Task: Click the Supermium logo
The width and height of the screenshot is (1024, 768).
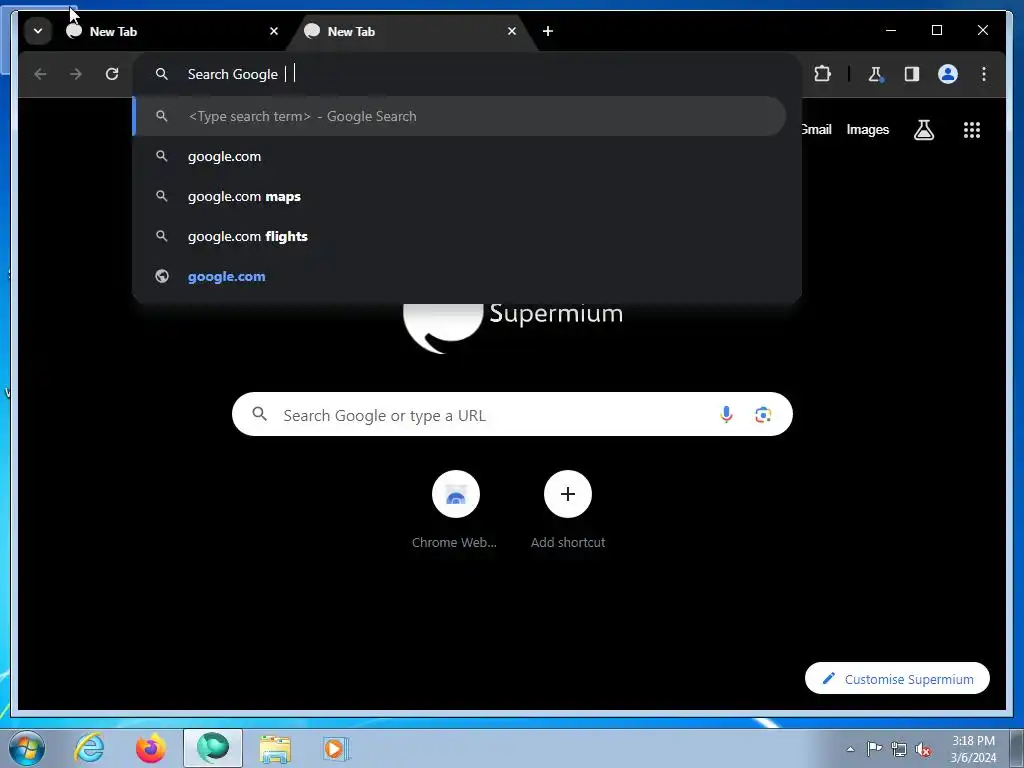Action: tap(513, 327)
